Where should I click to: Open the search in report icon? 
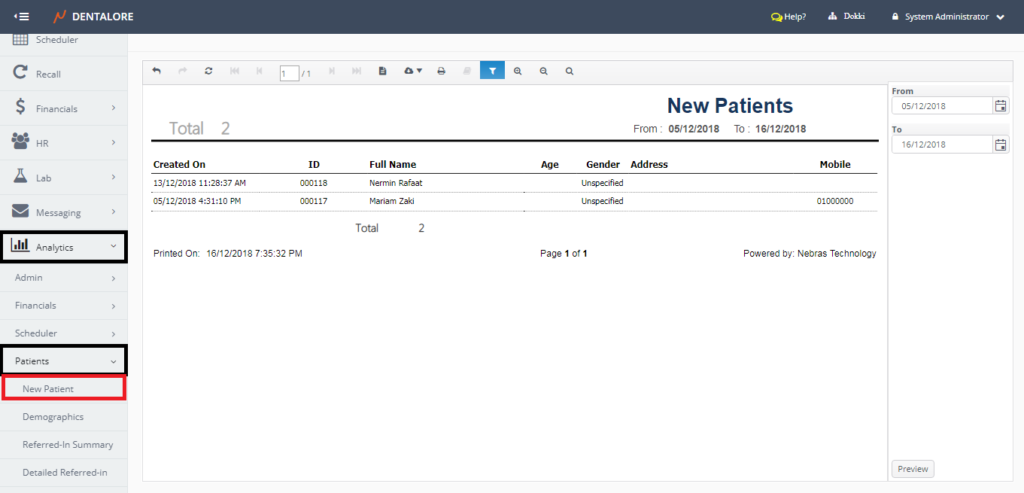pyautogui.click(x=570, y=71)
